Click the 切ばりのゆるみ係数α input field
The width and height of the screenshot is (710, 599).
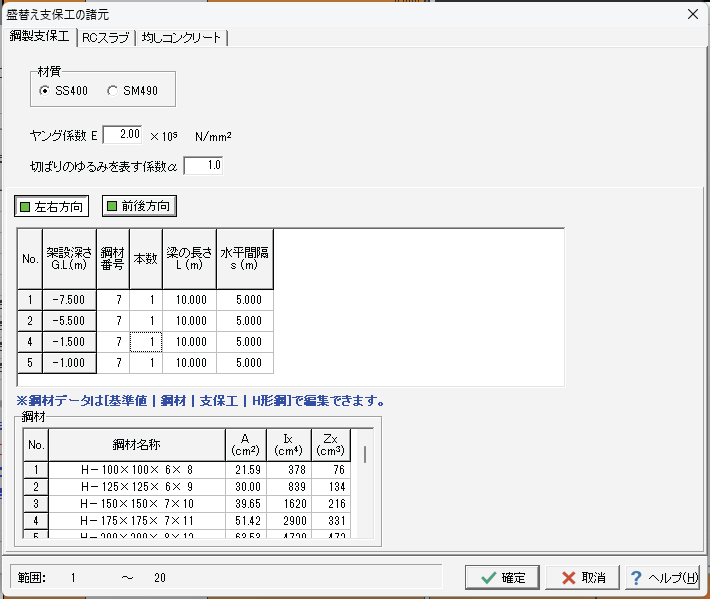click(x=203, y=165)
